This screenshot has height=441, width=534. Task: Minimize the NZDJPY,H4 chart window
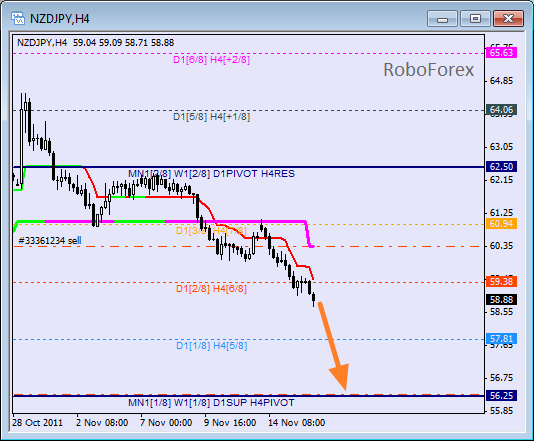tap(442, 18)
